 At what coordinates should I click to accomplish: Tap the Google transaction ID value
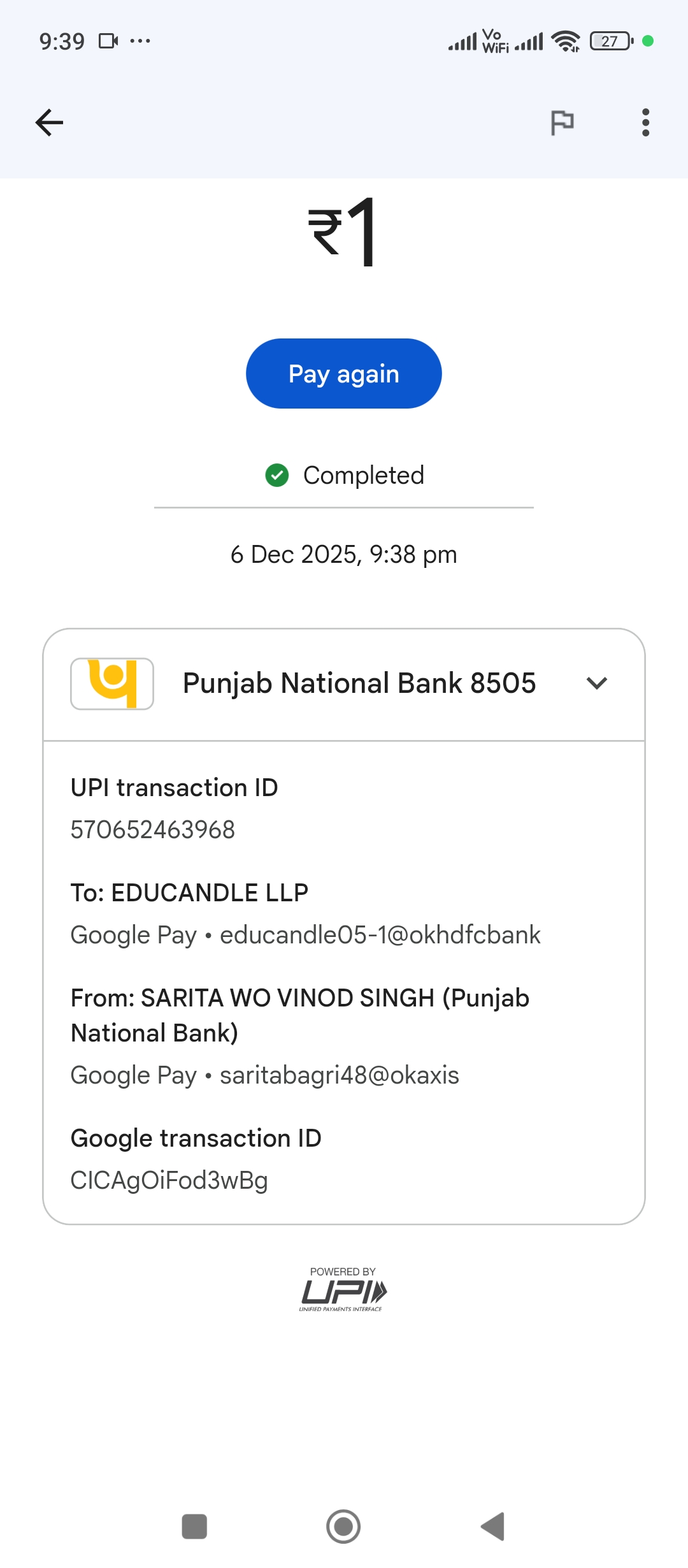pos(169,1180)
